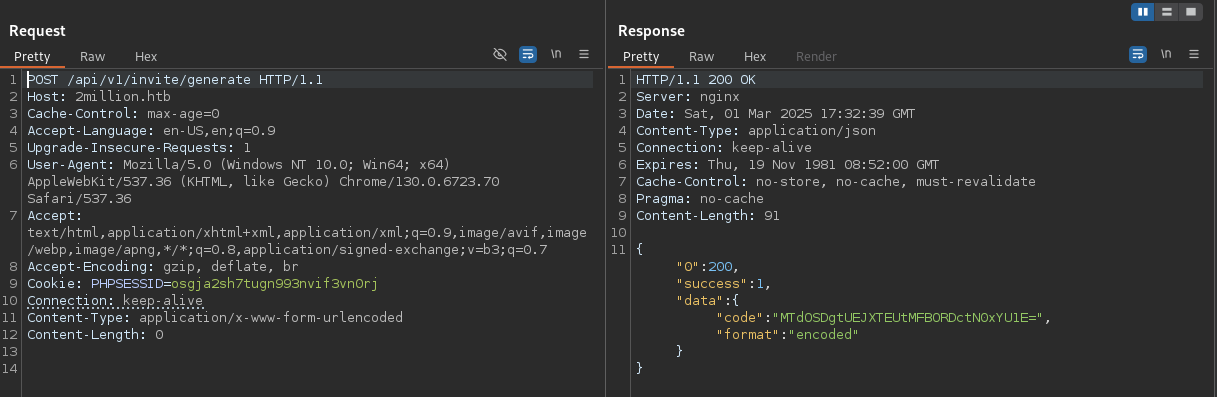Click the "success":1 JSON entry
Viewport: 1217px width, 397px height.
point(724,283)
